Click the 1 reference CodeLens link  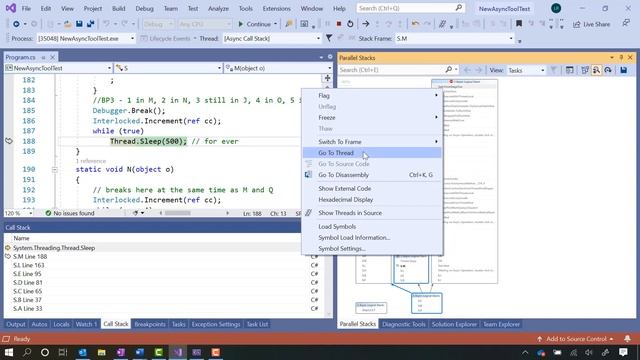(91, 161)
